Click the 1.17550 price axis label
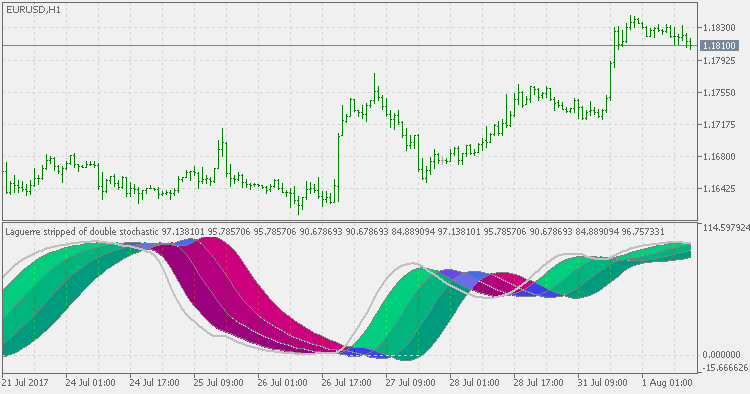This screenshot has width=750, height=394. tap(719, 92)
